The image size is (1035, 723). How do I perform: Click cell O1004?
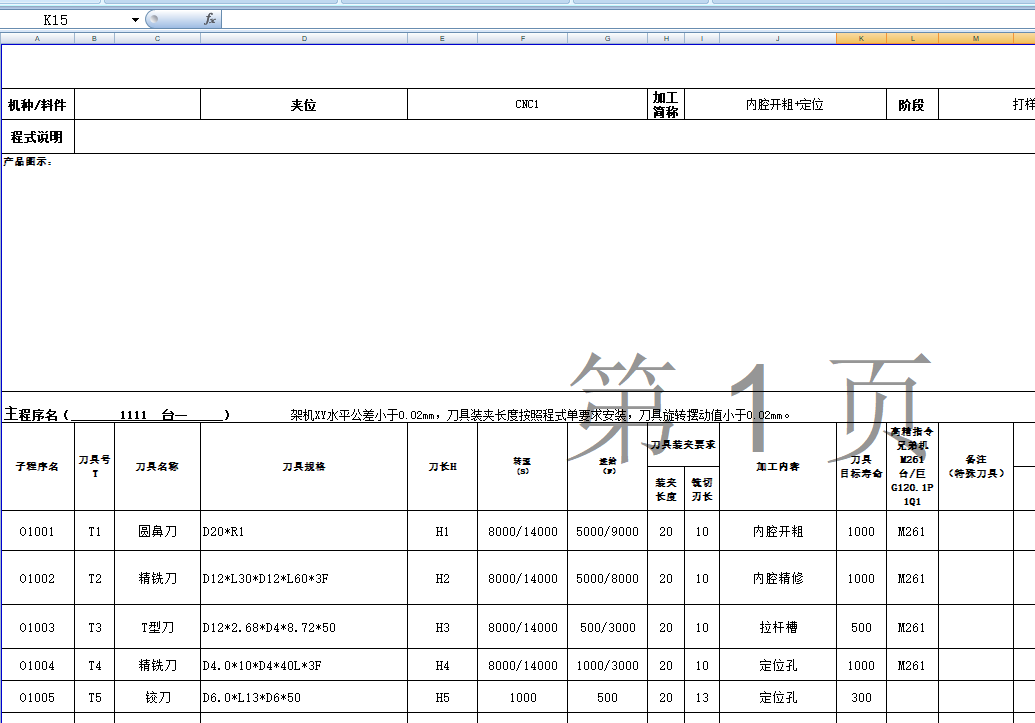click(38, 665)
